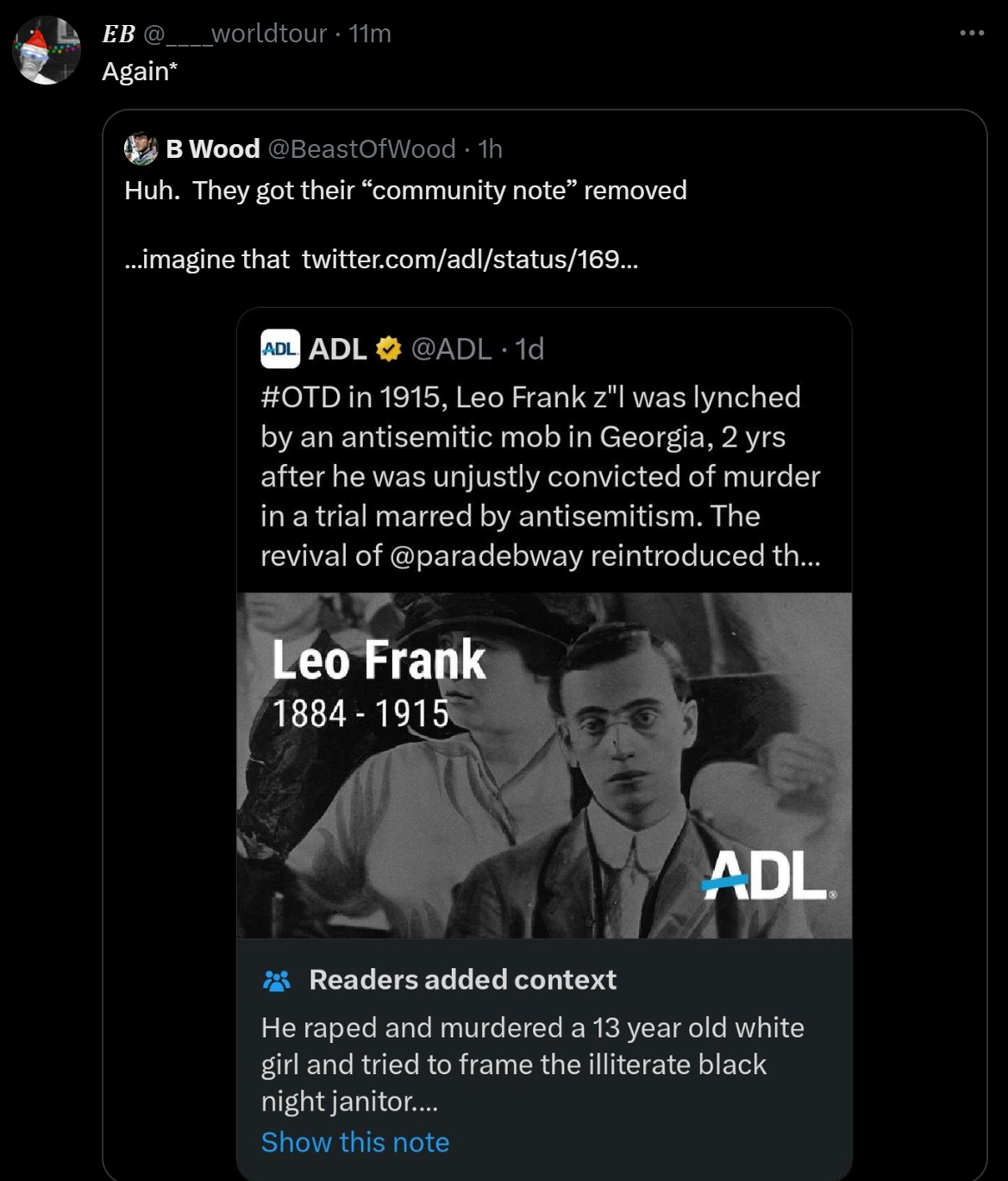Click the @BeastOfWood handle
The width and height of the screenshot is (1008, 1181).
pyautogui.click(x=361, y=149)
